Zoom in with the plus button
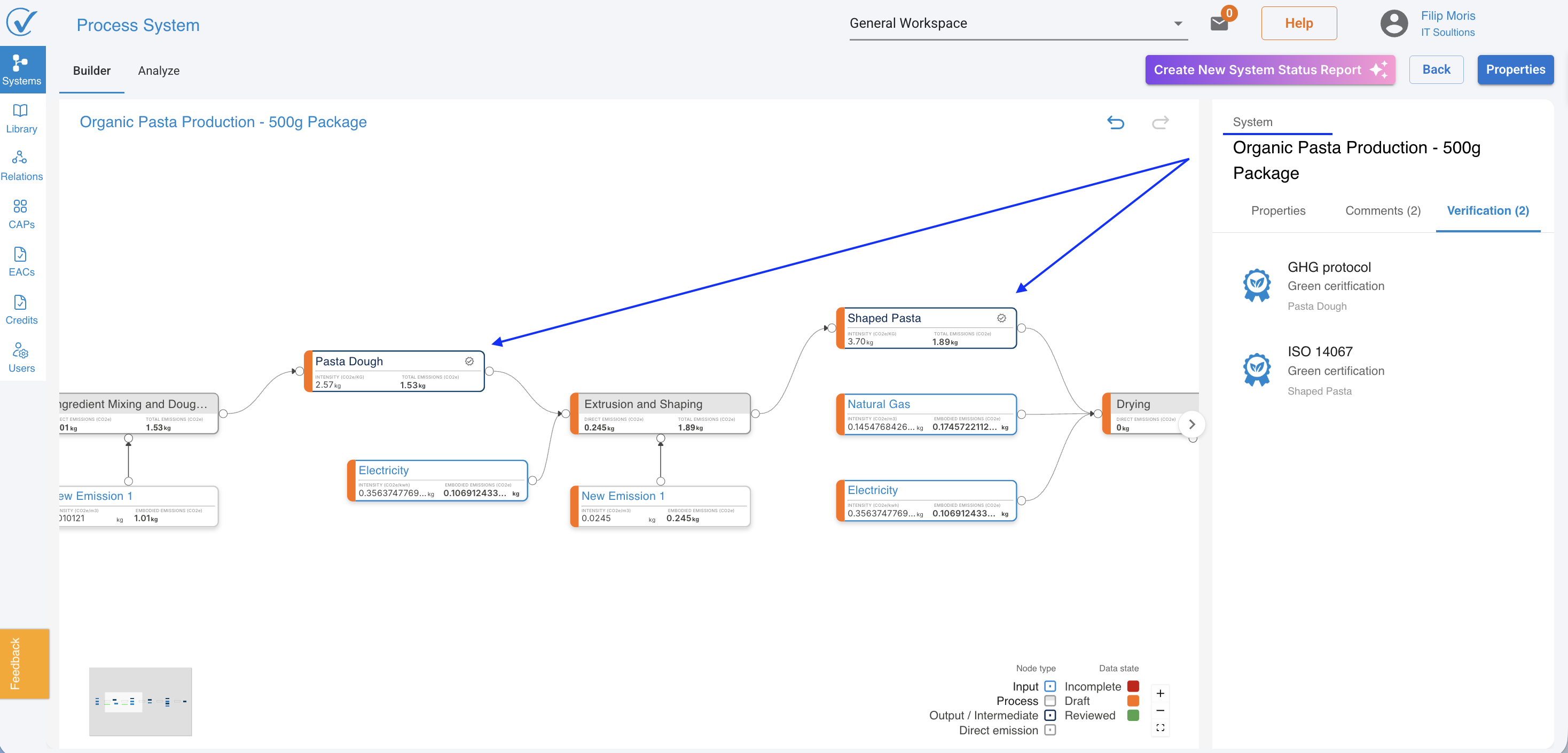1568x753 pixels. (x=1160, y=693)
